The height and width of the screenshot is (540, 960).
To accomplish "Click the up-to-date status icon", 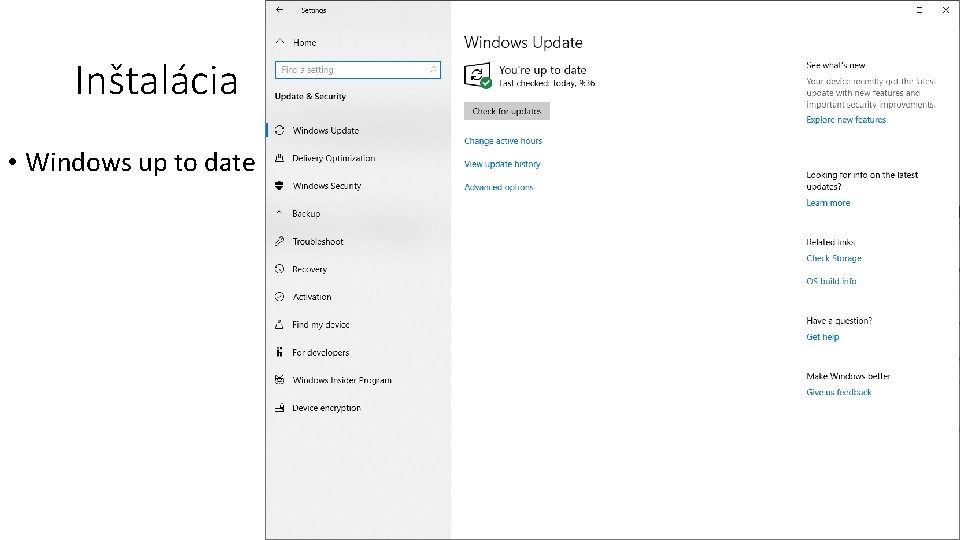I will [x=478, y=76].
